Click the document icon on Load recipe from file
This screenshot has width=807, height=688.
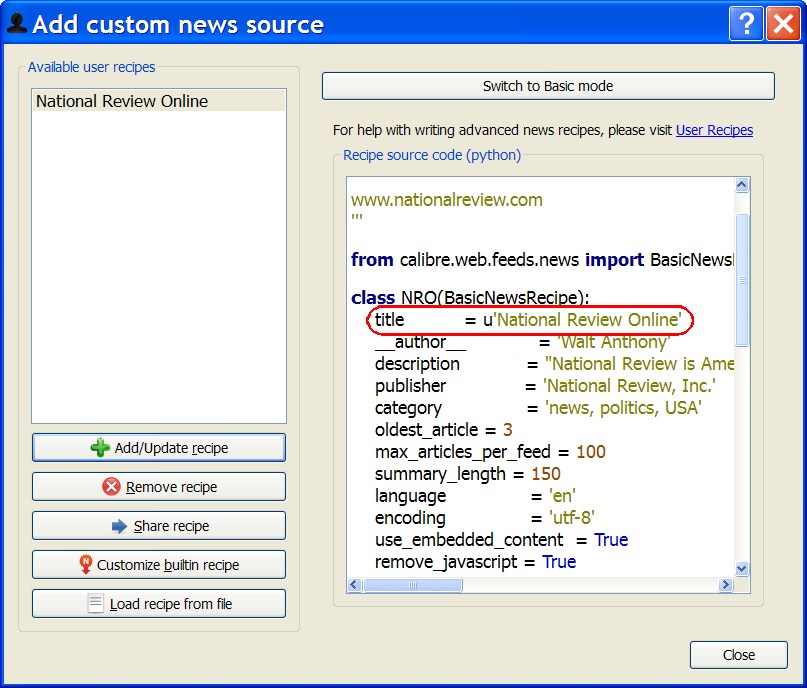(x=95, y=603)
